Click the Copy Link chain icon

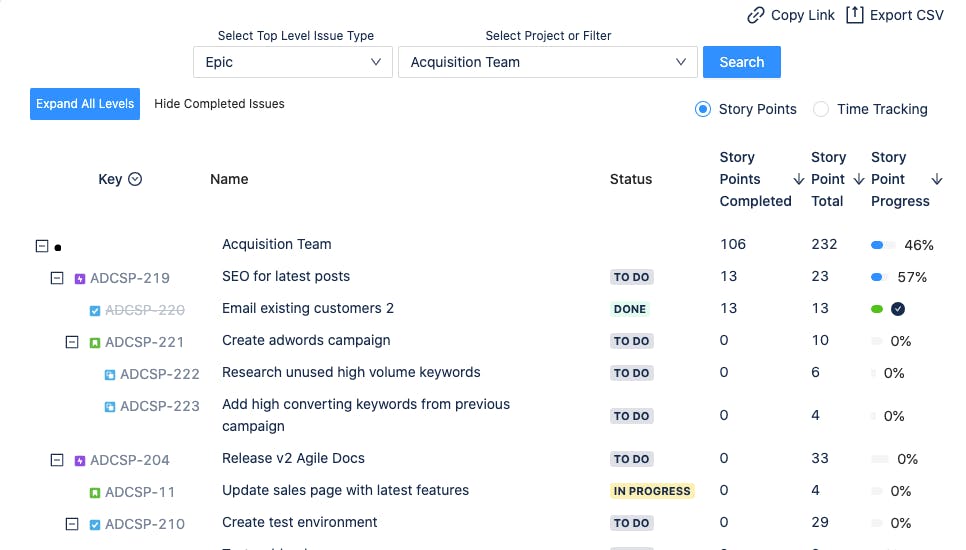point(756,15)
